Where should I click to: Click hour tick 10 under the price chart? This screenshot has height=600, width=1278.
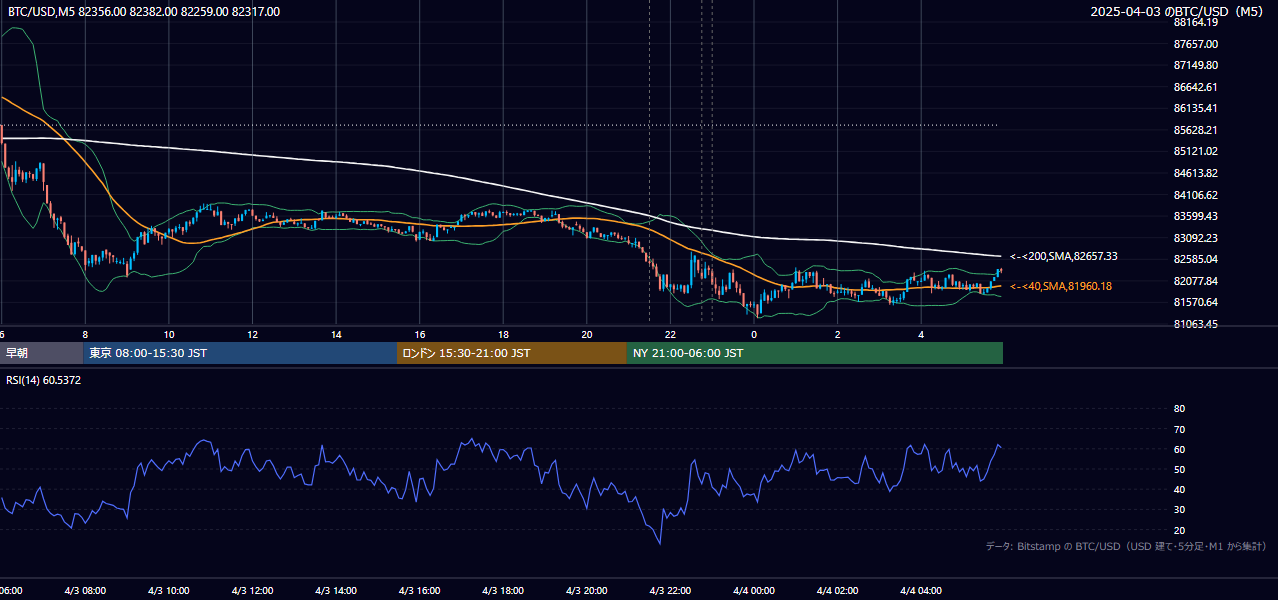169,334
